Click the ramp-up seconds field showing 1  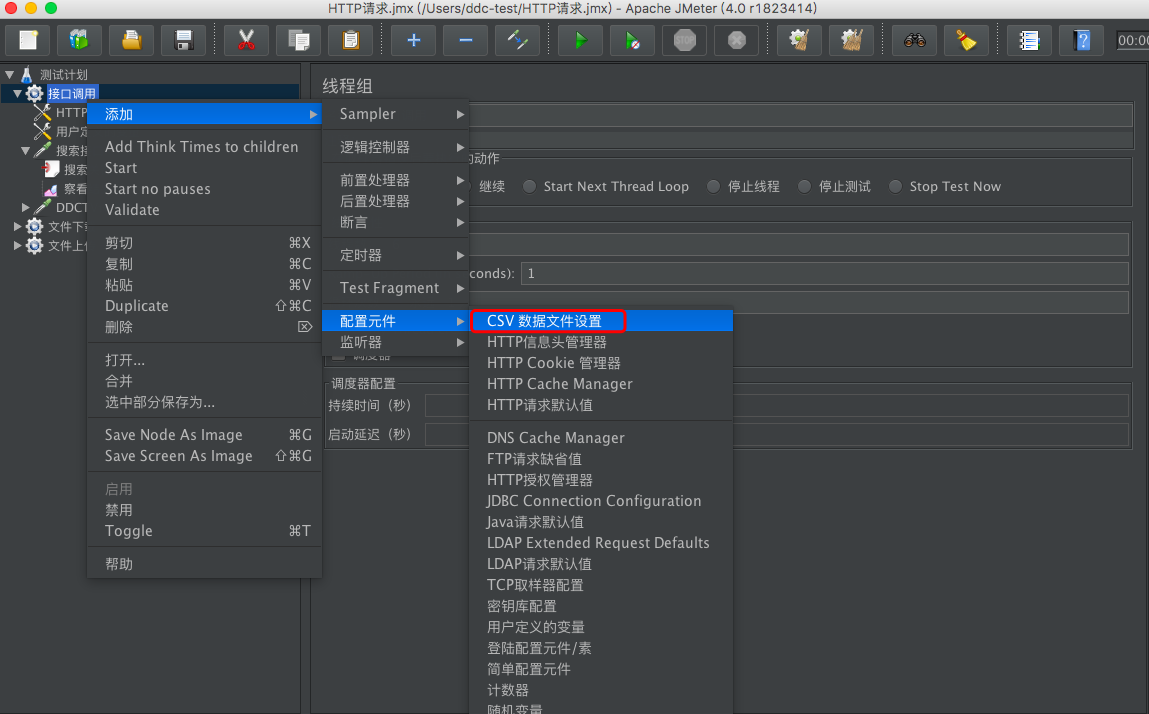point(824,273)
